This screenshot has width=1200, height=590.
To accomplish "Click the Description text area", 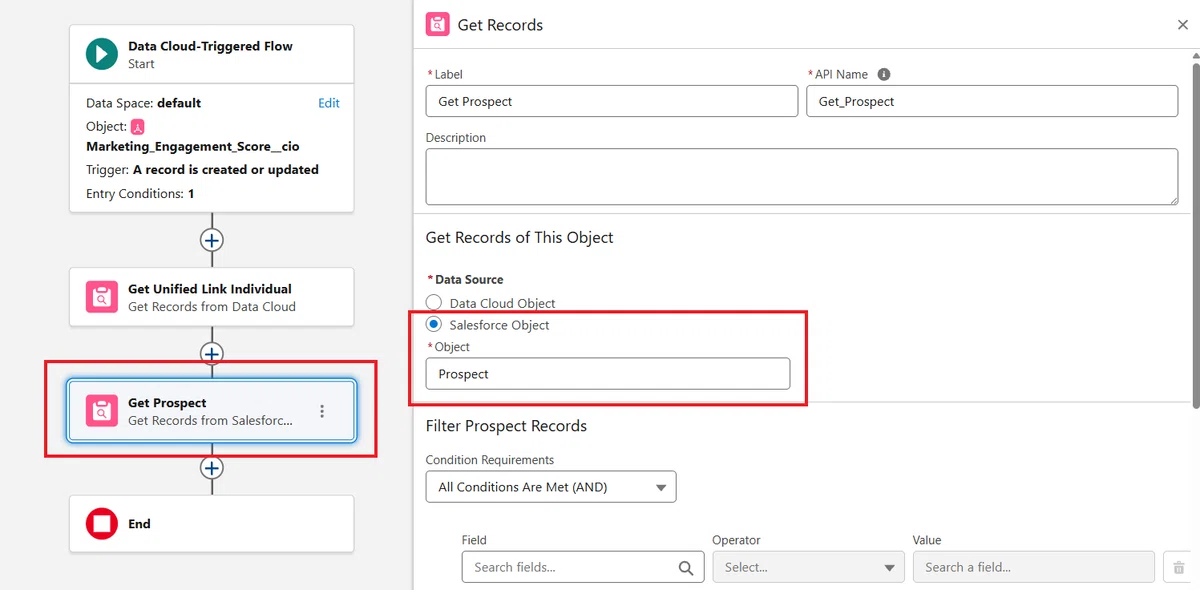I will click(x=802, y=177).
